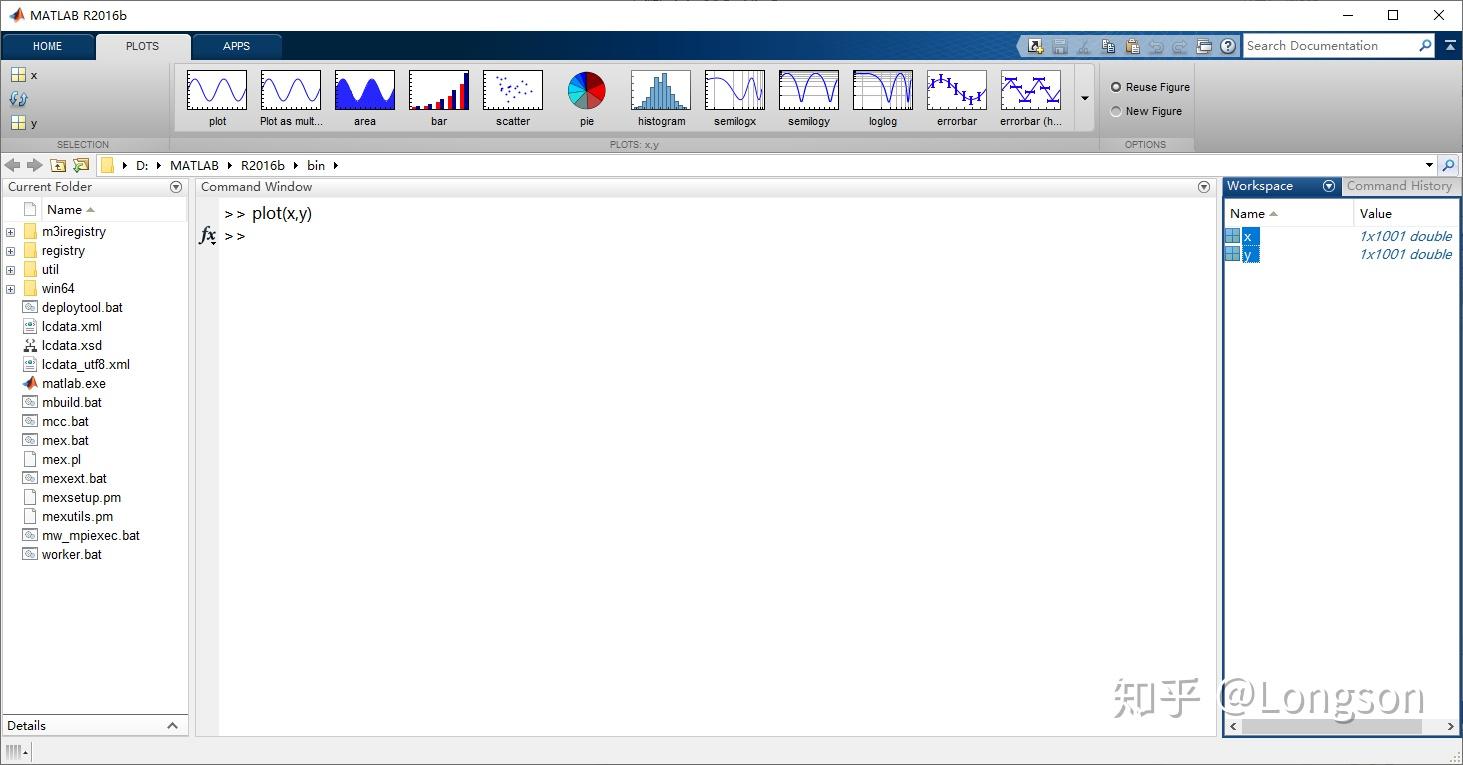Click the Copy icon in quick toolbar
Screen dimensions: 1463x765
click(1108, 46)
